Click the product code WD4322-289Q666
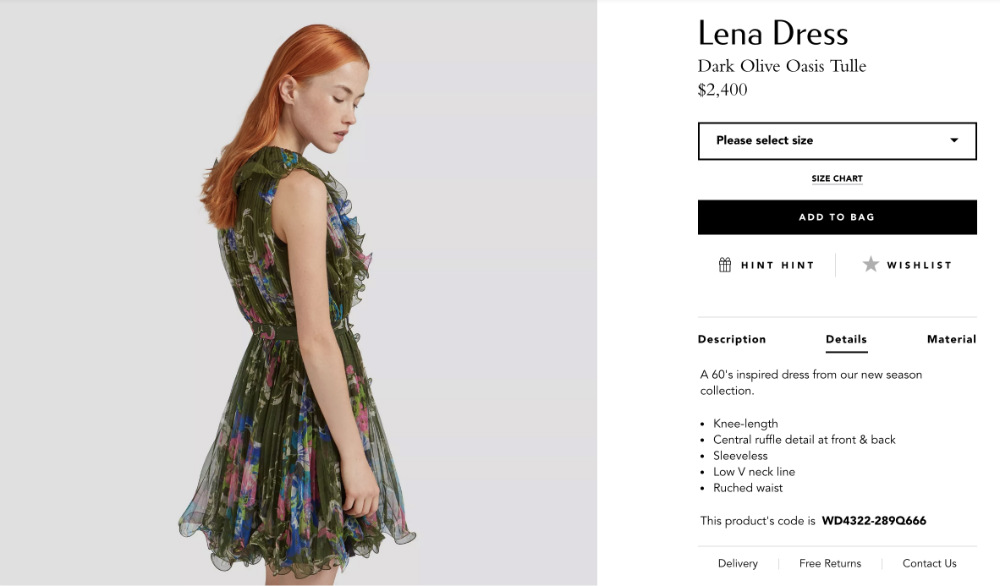Image resolution: width=1000 pixels, height=586 pixels. click(874, 521)
